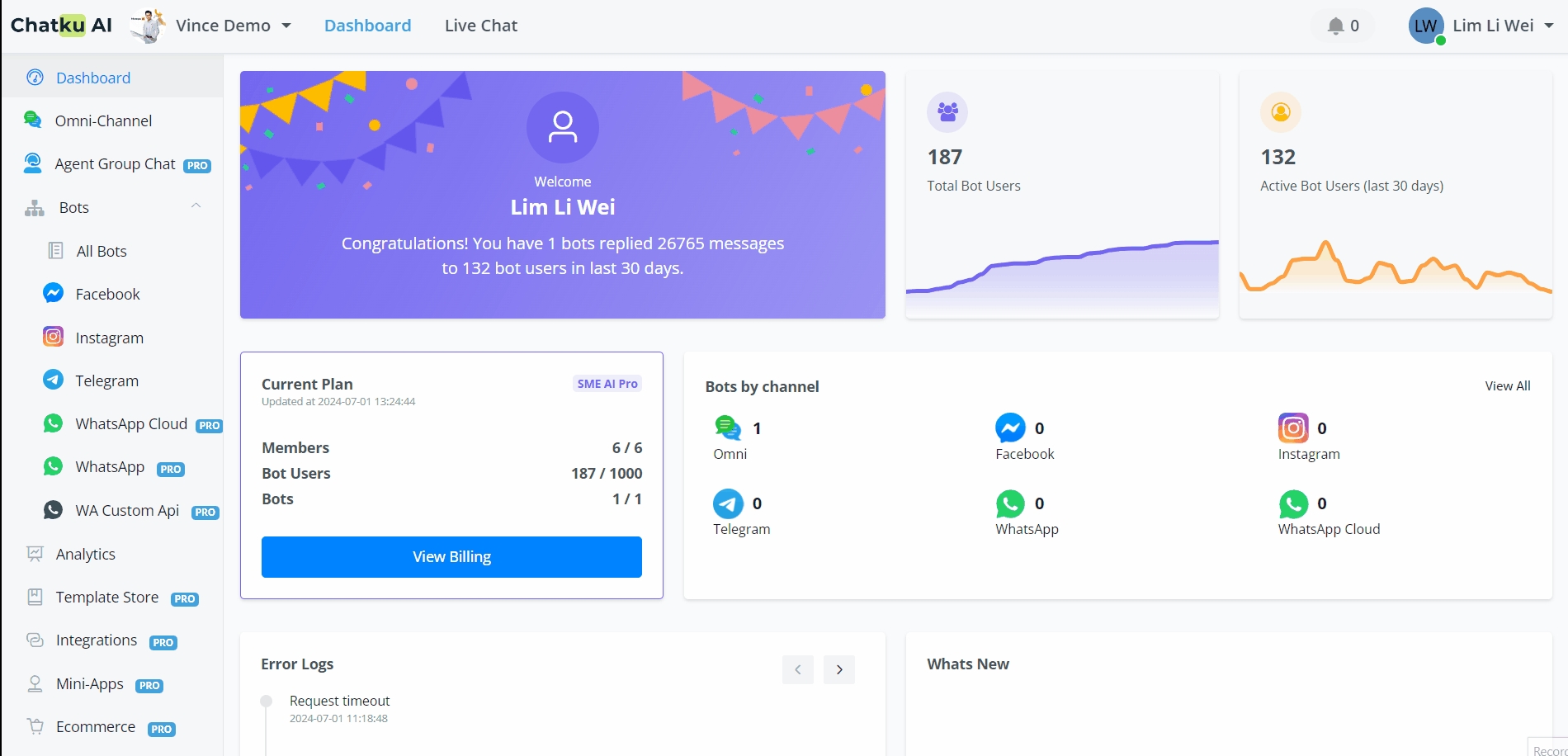Collapse the Bots section in sidebar
Image resolution: width=1568 pixels, height=756 pixels.
coord(196,206)
